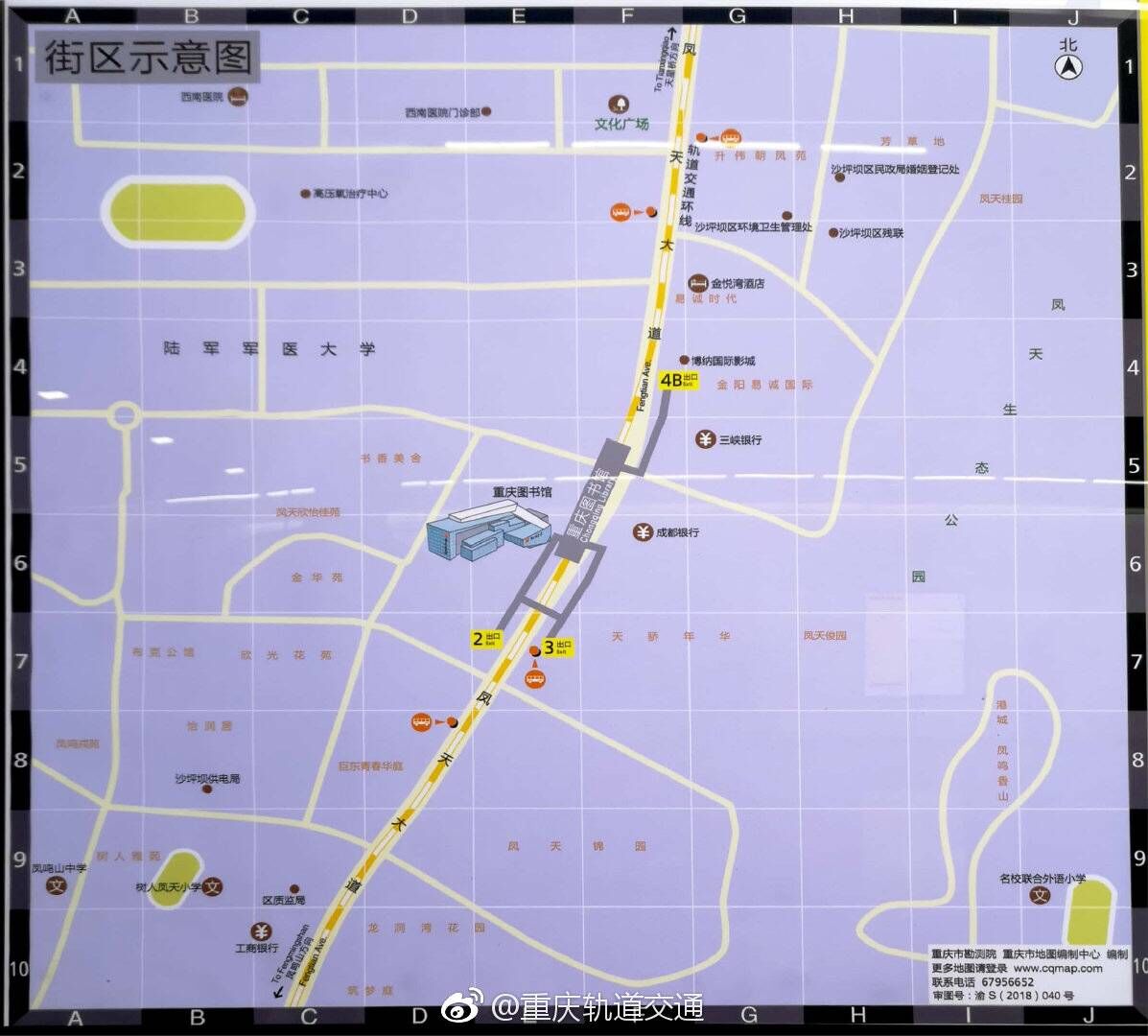Click the 金阳易诚国际 label
1148x1036 pixels.
pyautogui.click(x=764, y=385)
